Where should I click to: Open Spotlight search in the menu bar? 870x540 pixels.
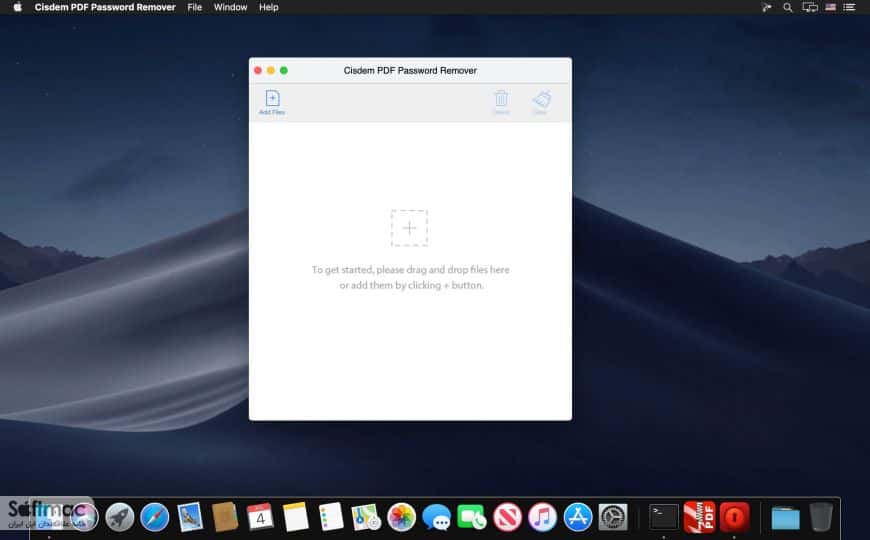[787, 7]
